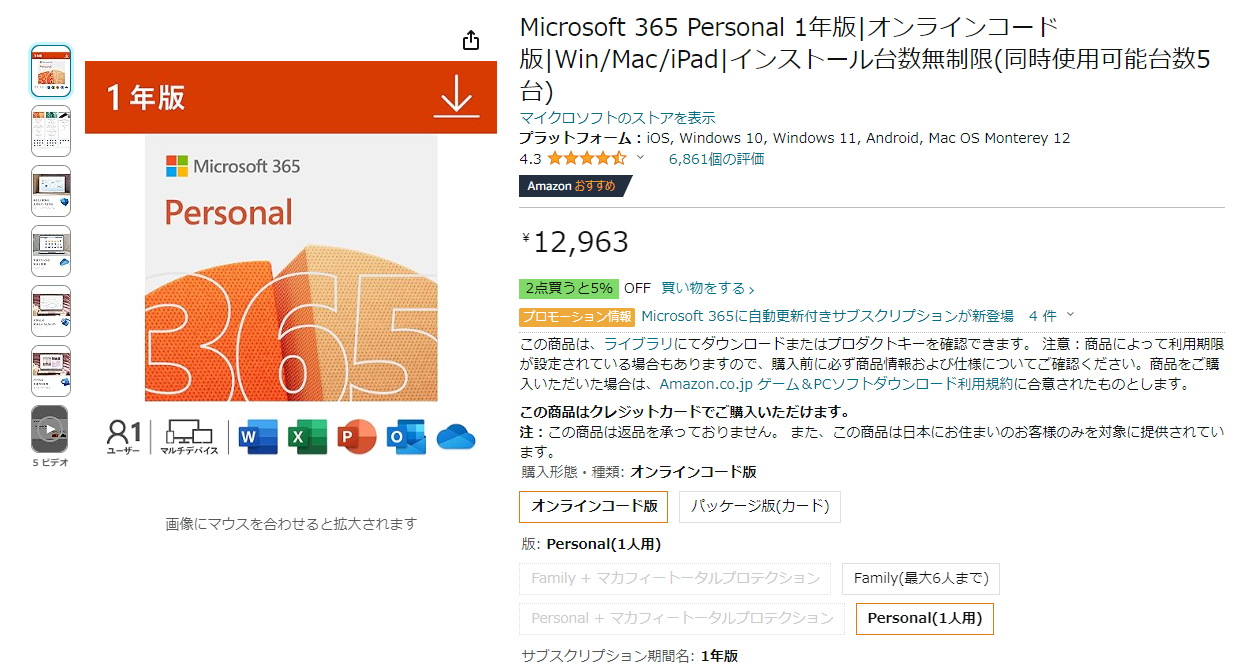This screenshot has height=670, width=1234.
Task: Choose the Personal(1人用) edition button
Action: point(924,618)
